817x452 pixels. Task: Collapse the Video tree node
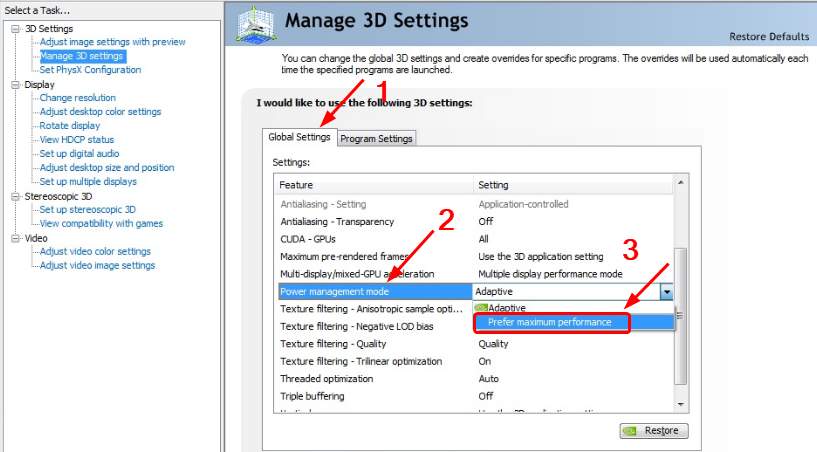[15, 239]
